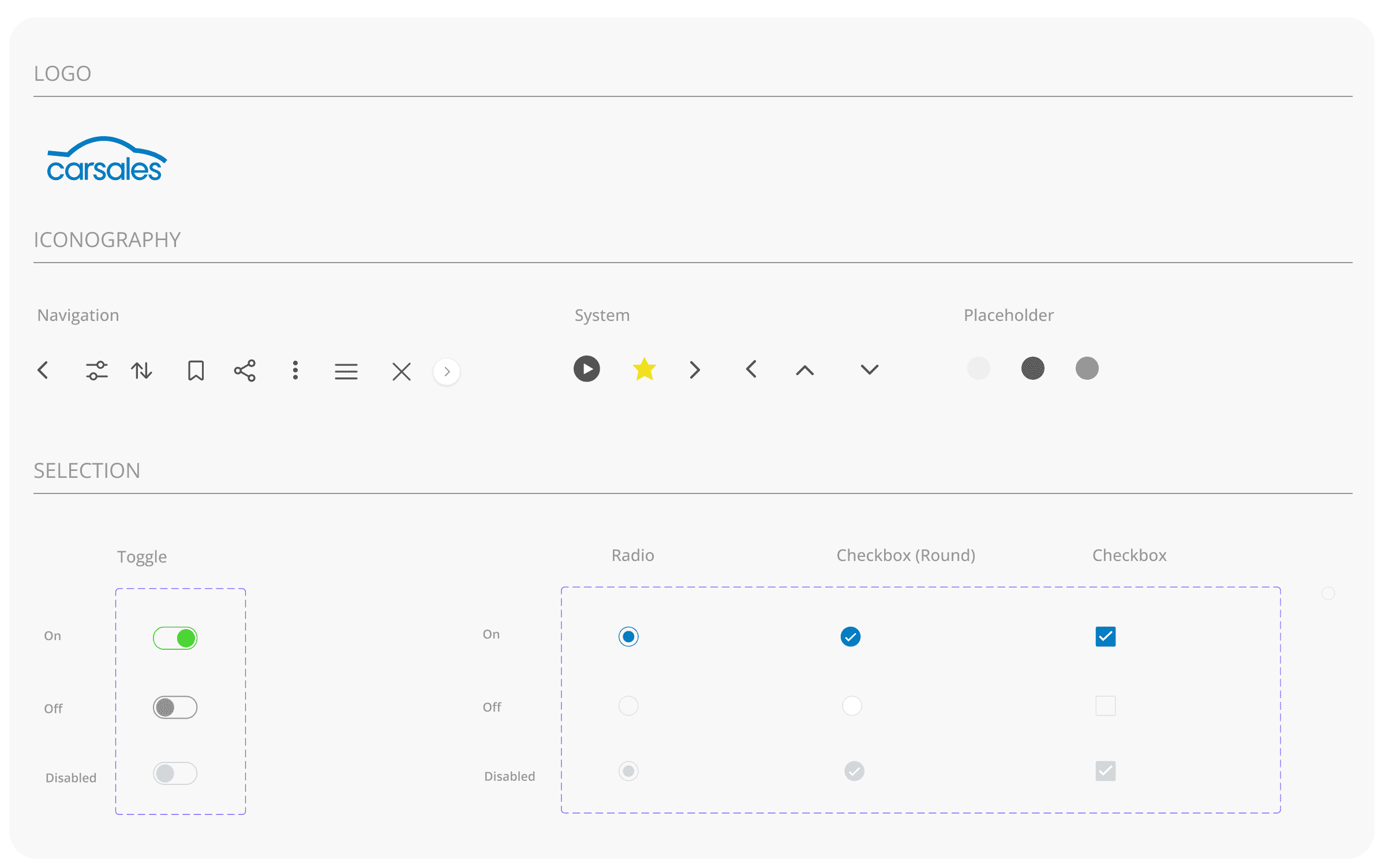Uncheck the blue round On checkbox

coord(851,637)
